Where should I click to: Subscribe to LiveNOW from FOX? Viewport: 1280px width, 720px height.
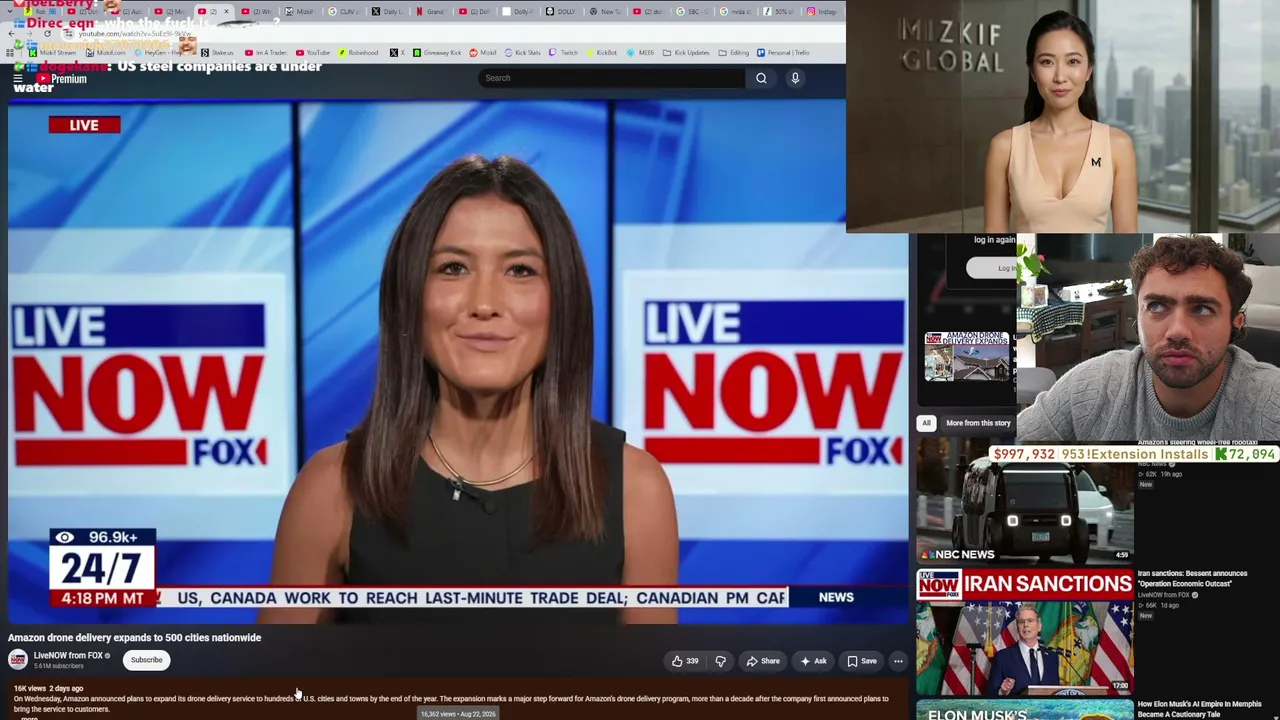[146, 660]
